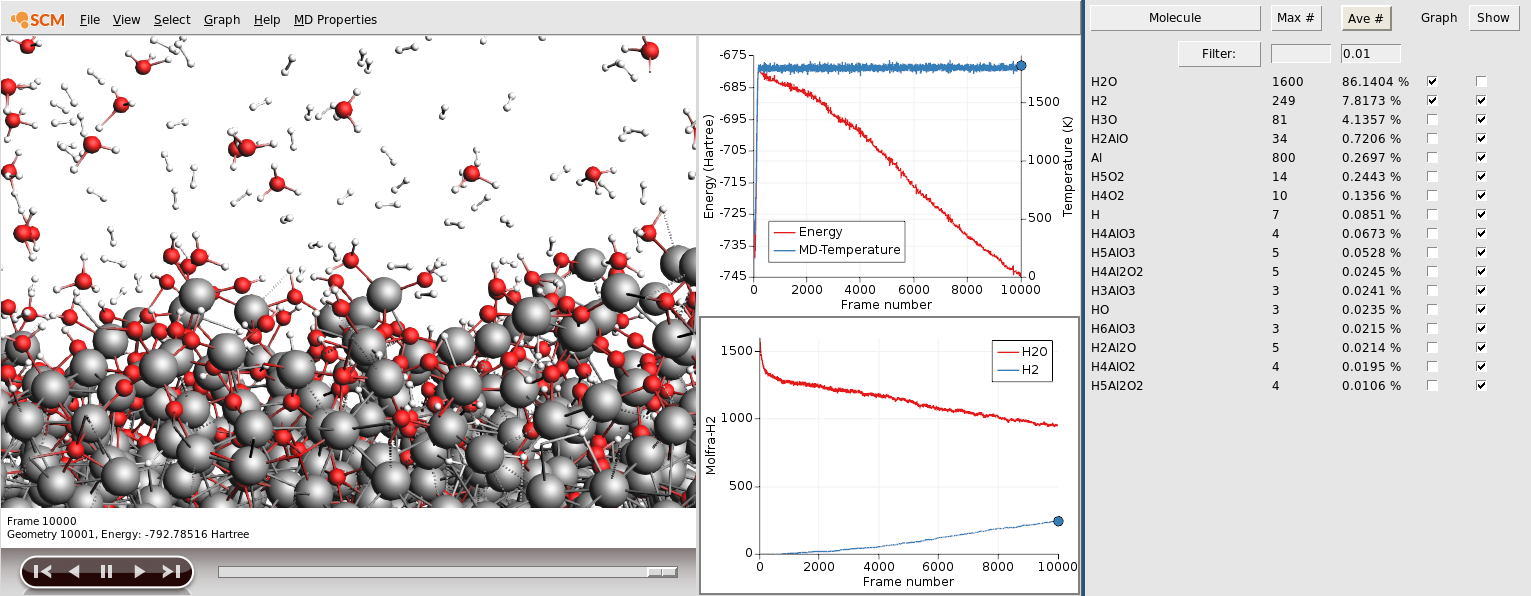
Task: Enable the Graph checkbox for H3O
Action: 1432,120
